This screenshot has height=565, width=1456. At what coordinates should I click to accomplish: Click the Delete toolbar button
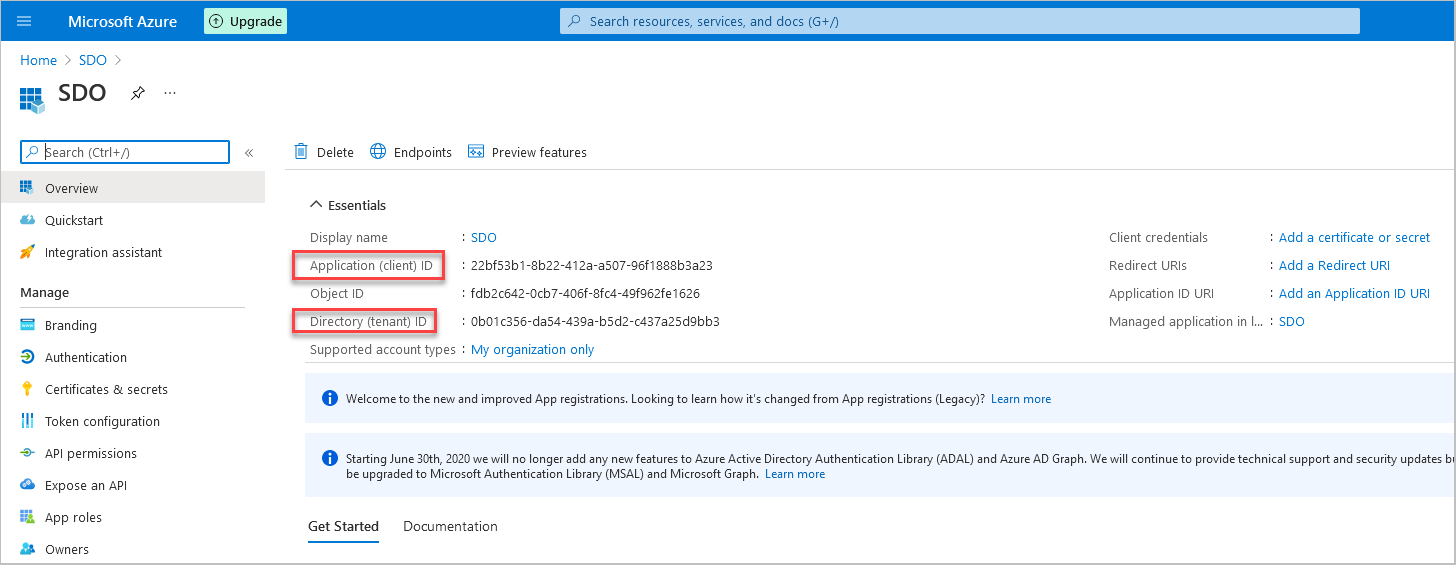click(x=323, y=152)
